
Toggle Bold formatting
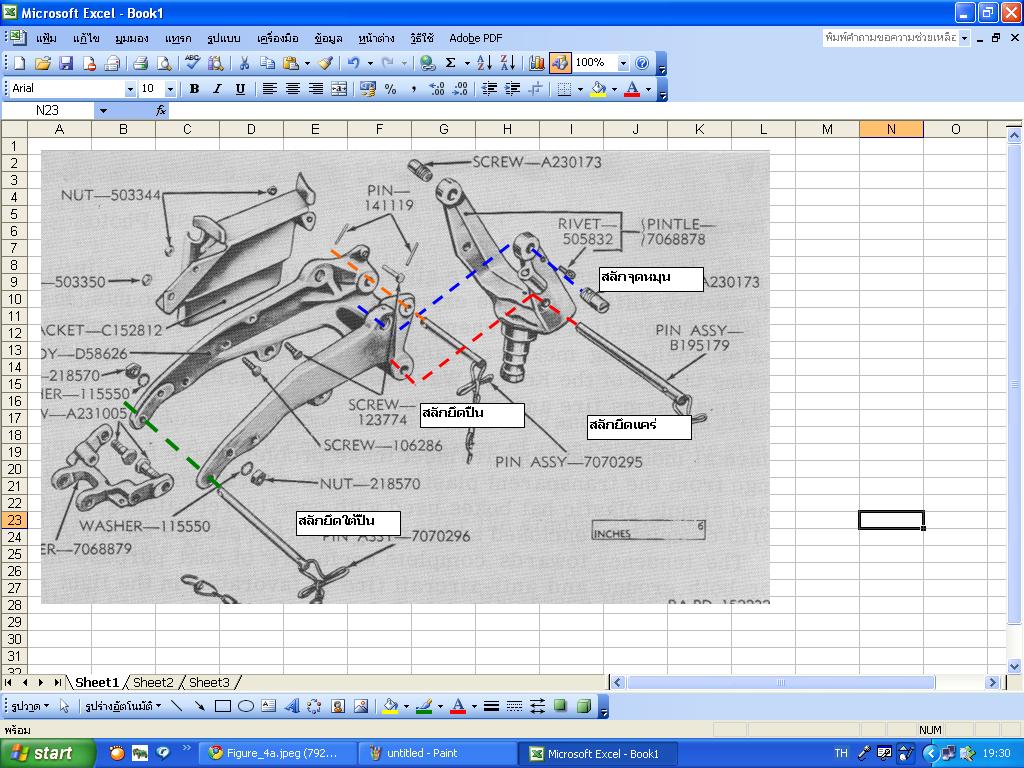(194, 89)
